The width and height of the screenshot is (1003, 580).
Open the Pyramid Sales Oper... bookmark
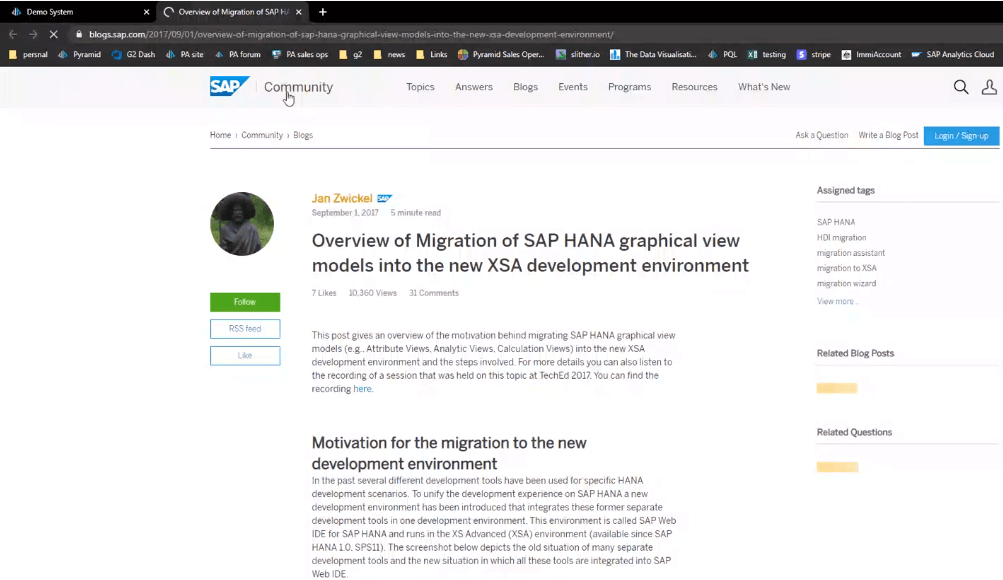501,54
